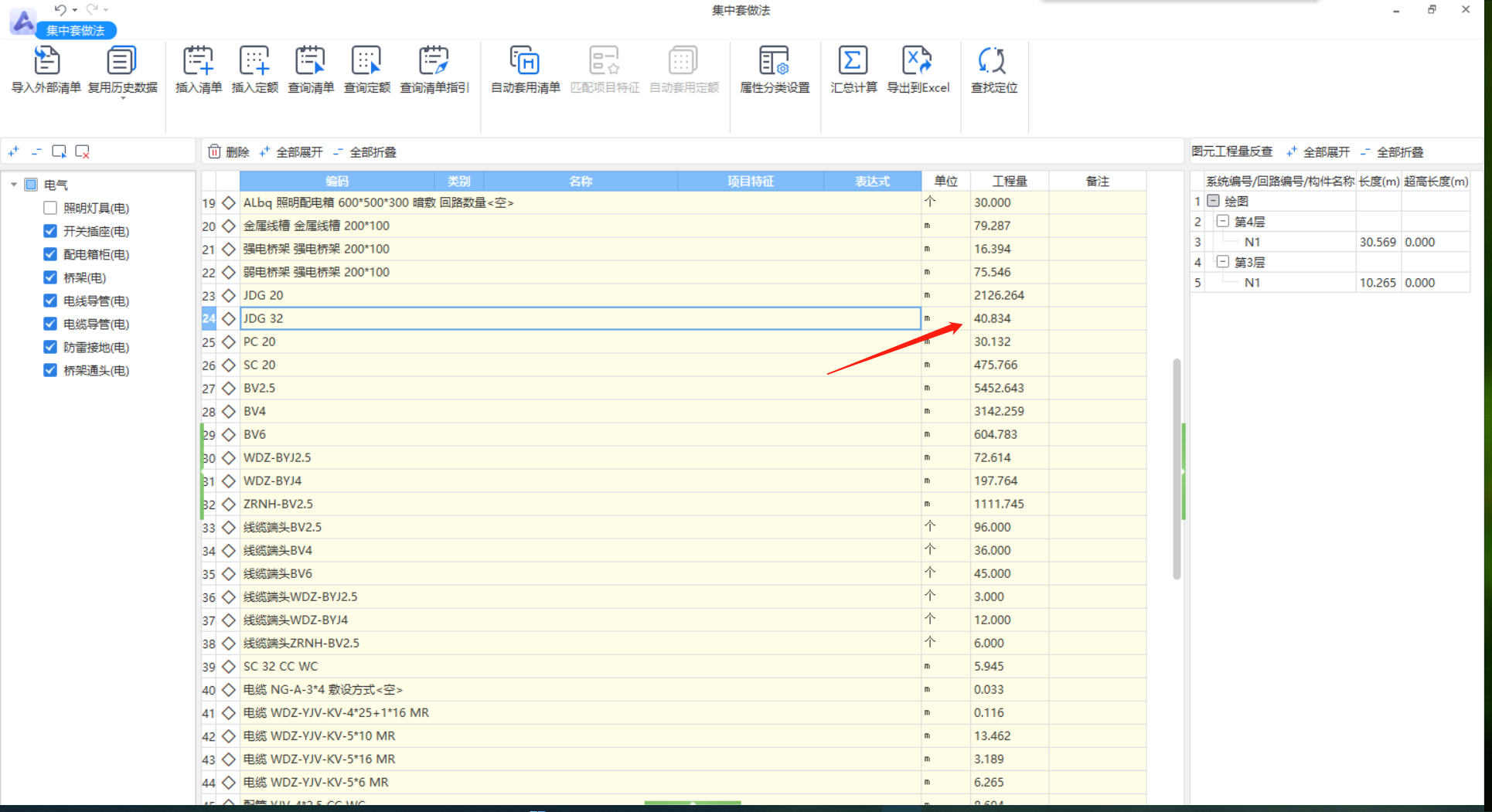Collapse 电气 tree node arrow
This screenshot has height=812, width=1492.
pos(14,185)
